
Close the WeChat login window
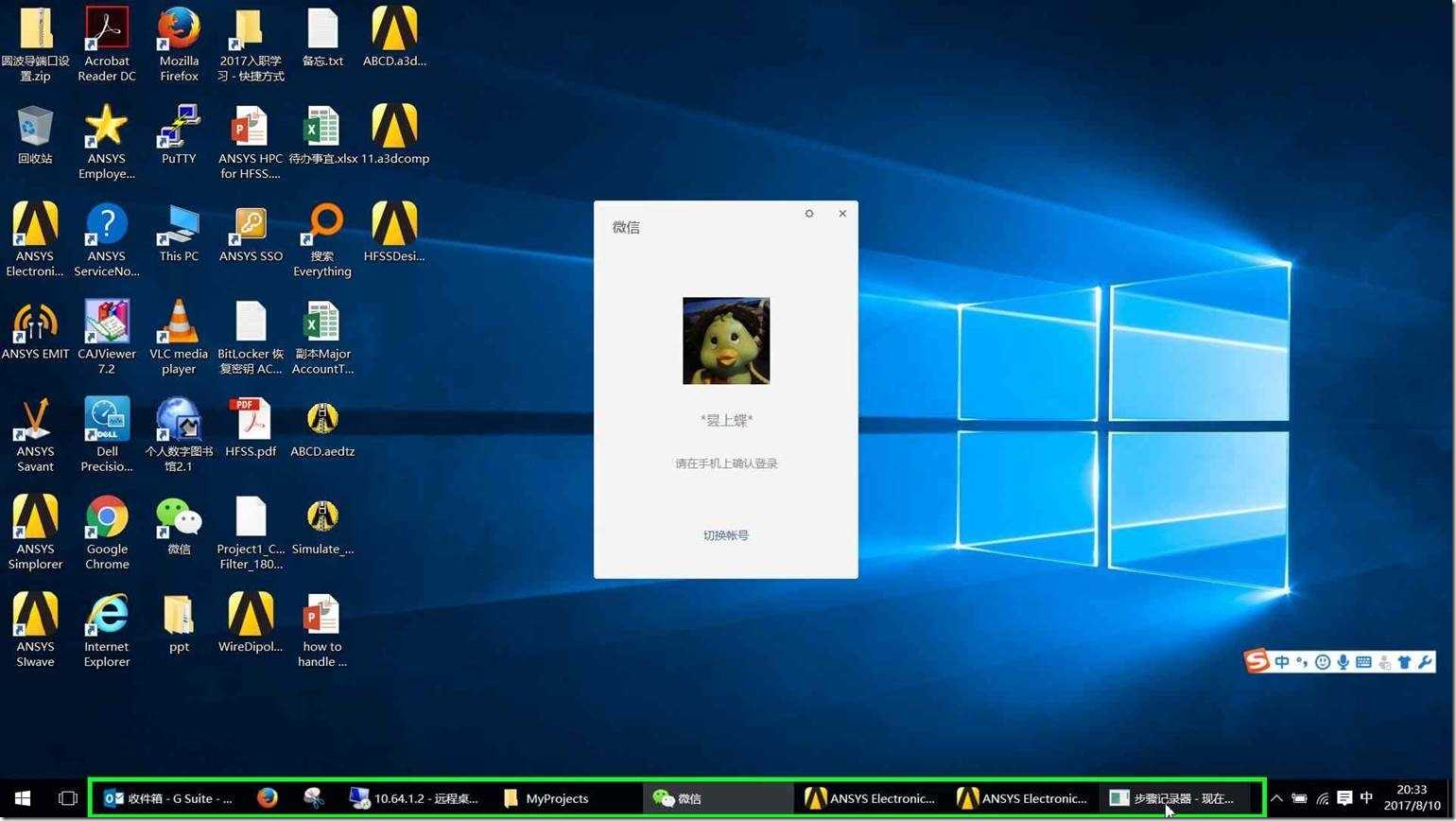coord(842,214)
